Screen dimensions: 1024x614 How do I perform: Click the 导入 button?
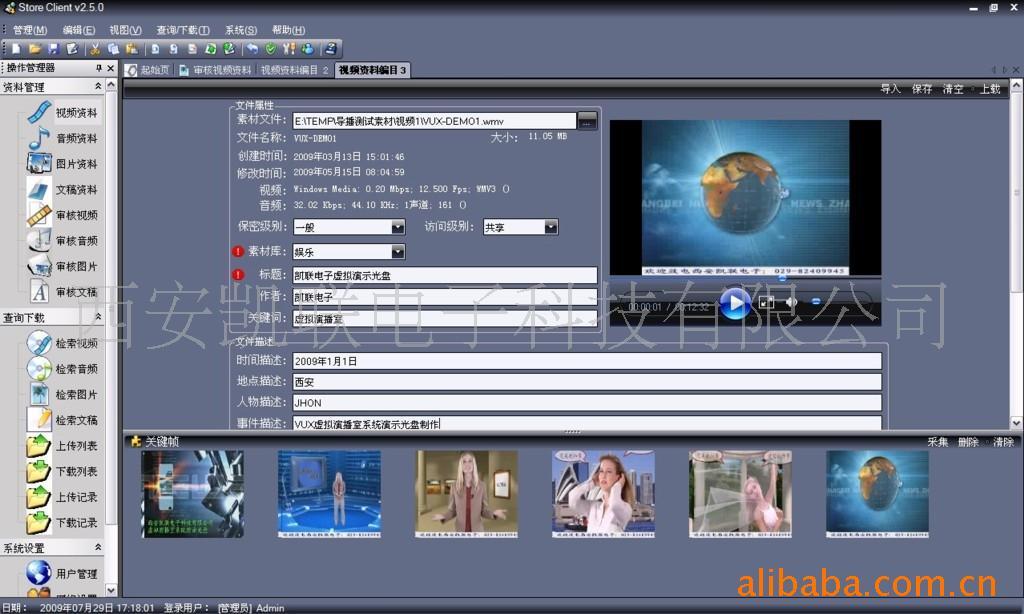pos(890,89)
